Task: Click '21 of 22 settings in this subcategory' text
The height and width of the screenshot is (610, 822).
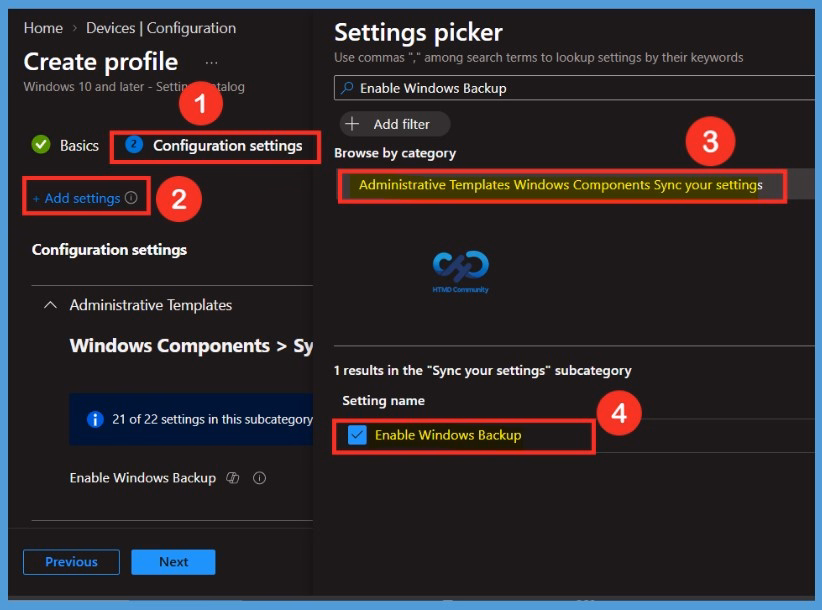Action: (212, 419)
